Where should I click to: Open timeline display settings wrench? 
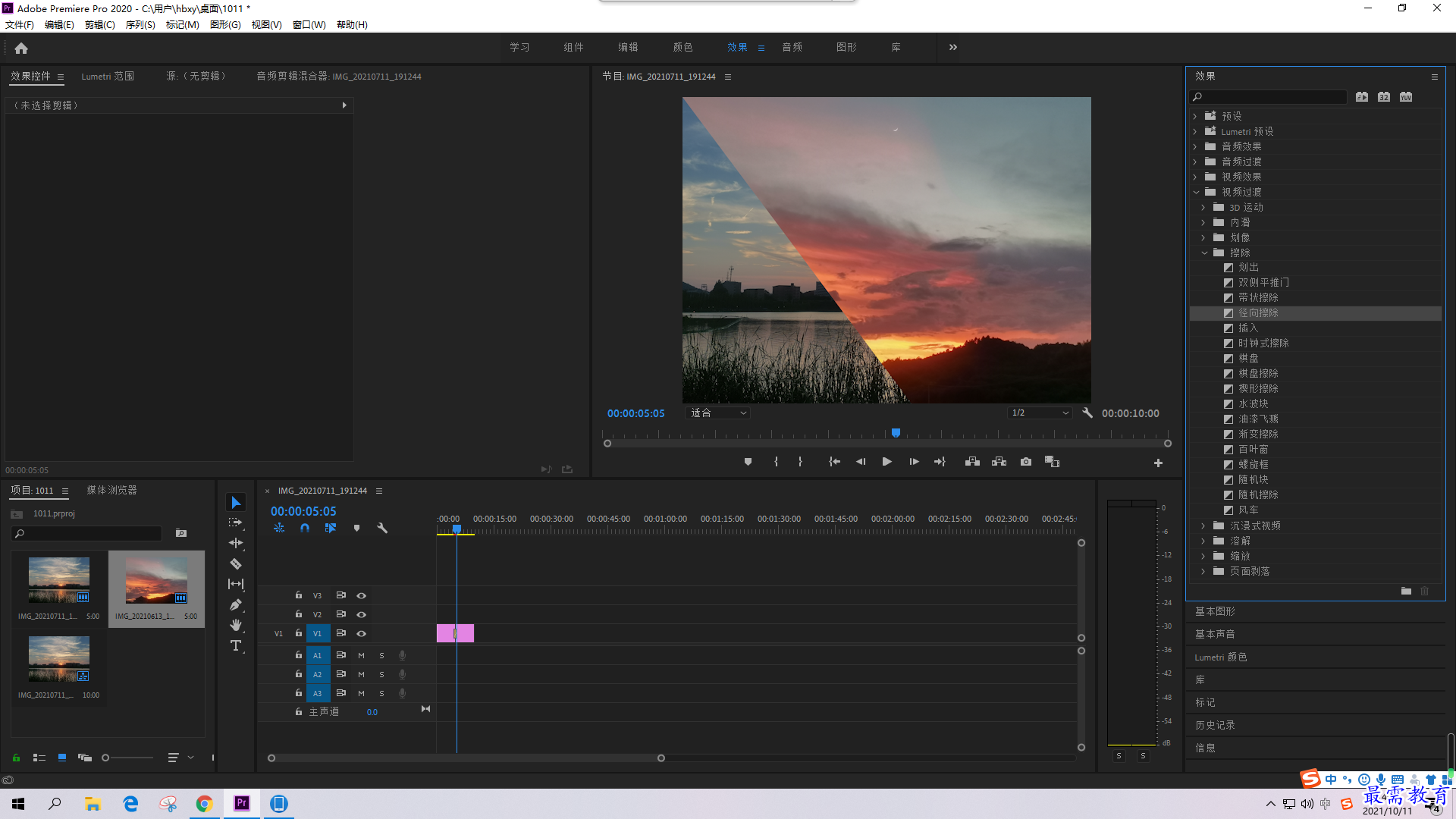[382, 528]
